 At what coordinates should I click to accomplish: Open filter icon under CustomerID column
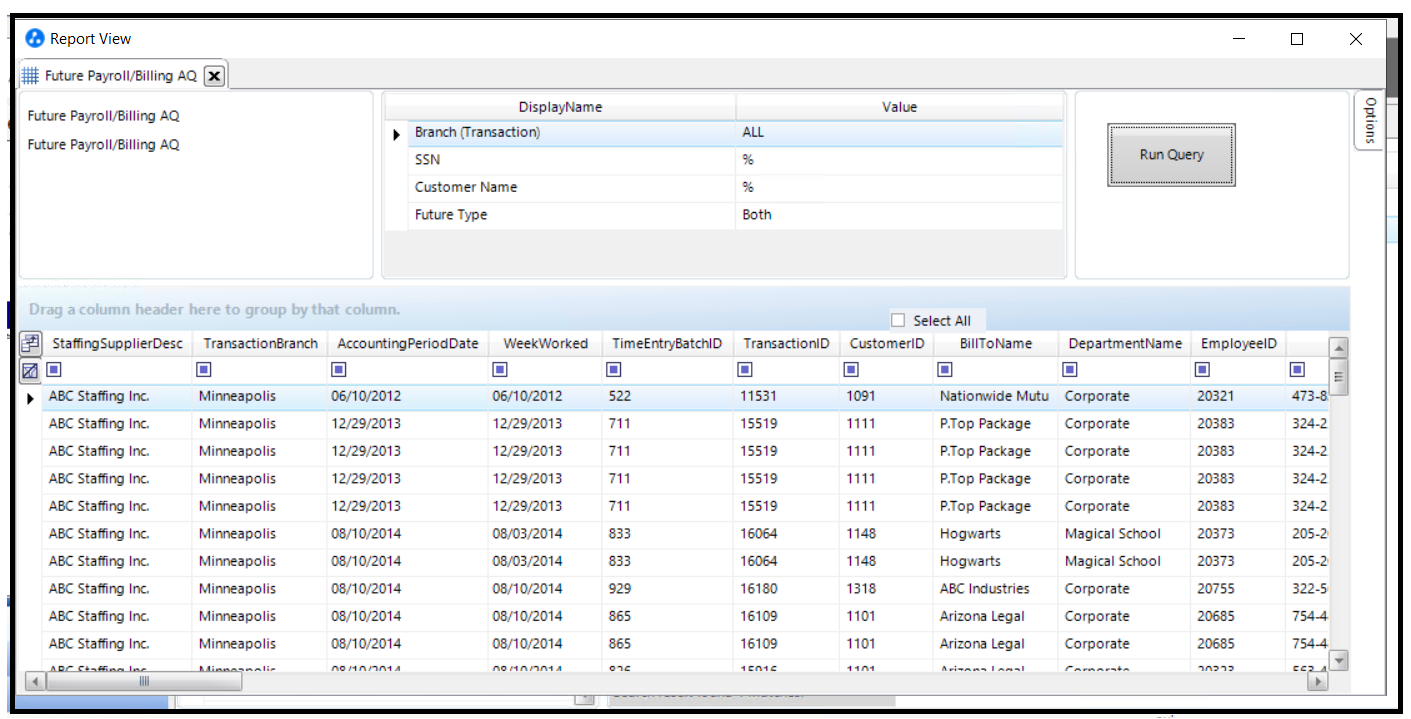pos(853,370)
